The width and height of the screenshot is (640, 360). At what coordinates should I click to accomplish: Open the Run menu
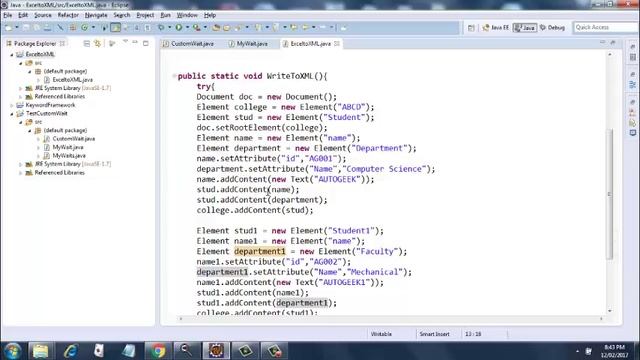tap(165, 15)
